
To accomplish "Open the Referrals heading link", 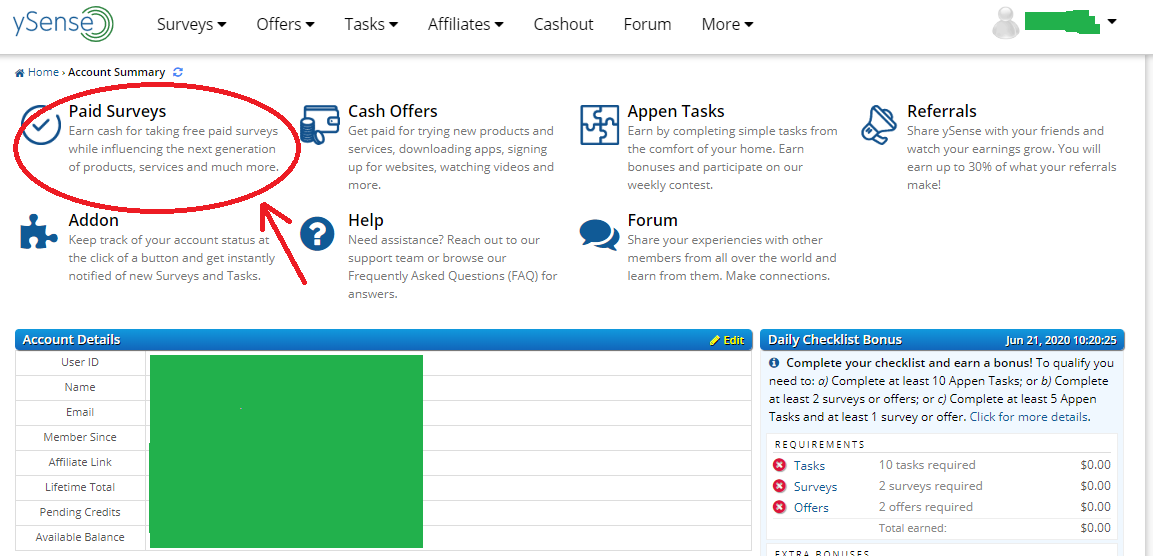I will tap(942, 111).
